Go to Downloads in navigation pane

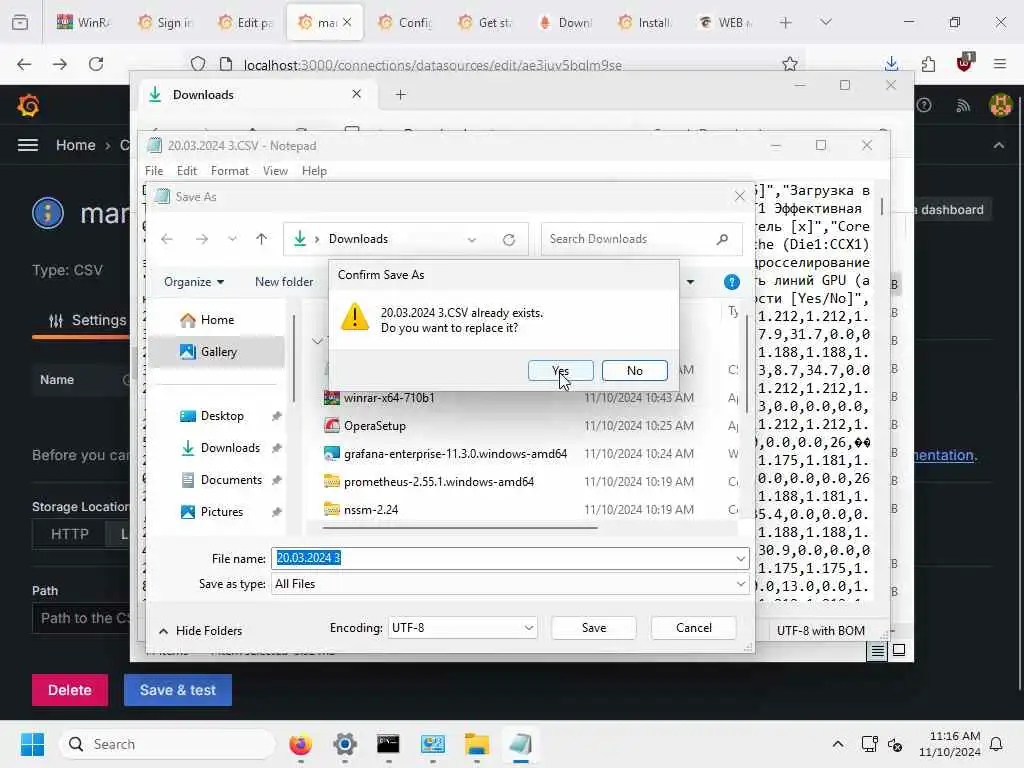[229, 448]
